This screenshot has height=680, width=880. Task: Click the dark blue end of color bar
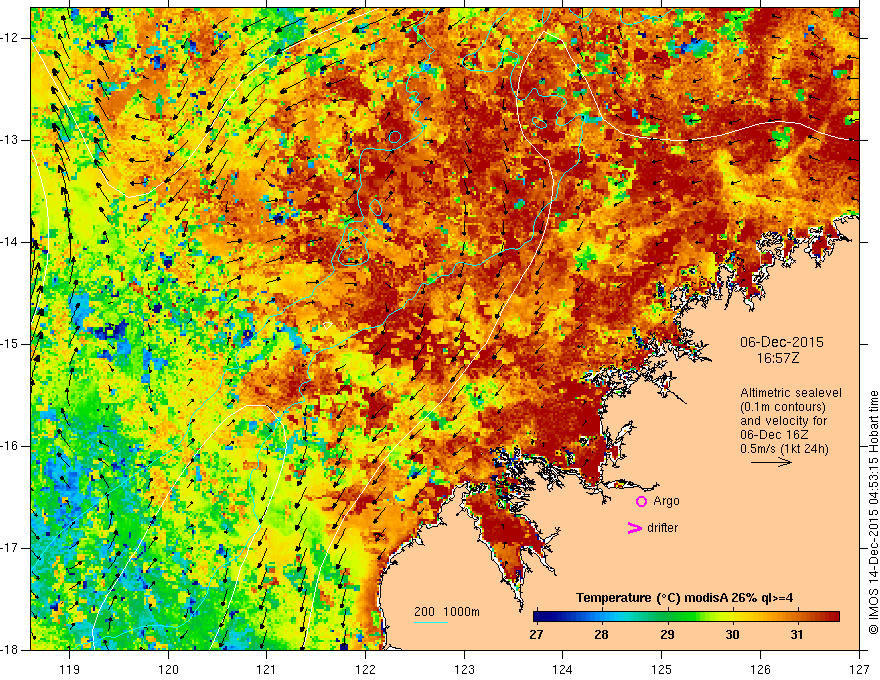click(x=538, y=617)
